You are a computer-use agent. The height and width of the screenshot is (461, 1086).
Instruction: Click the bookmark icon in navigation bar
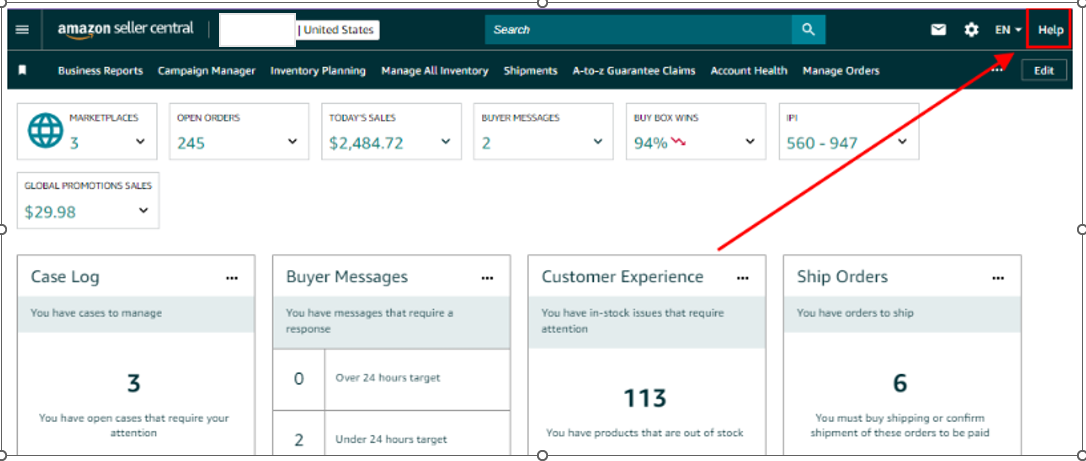22,70
